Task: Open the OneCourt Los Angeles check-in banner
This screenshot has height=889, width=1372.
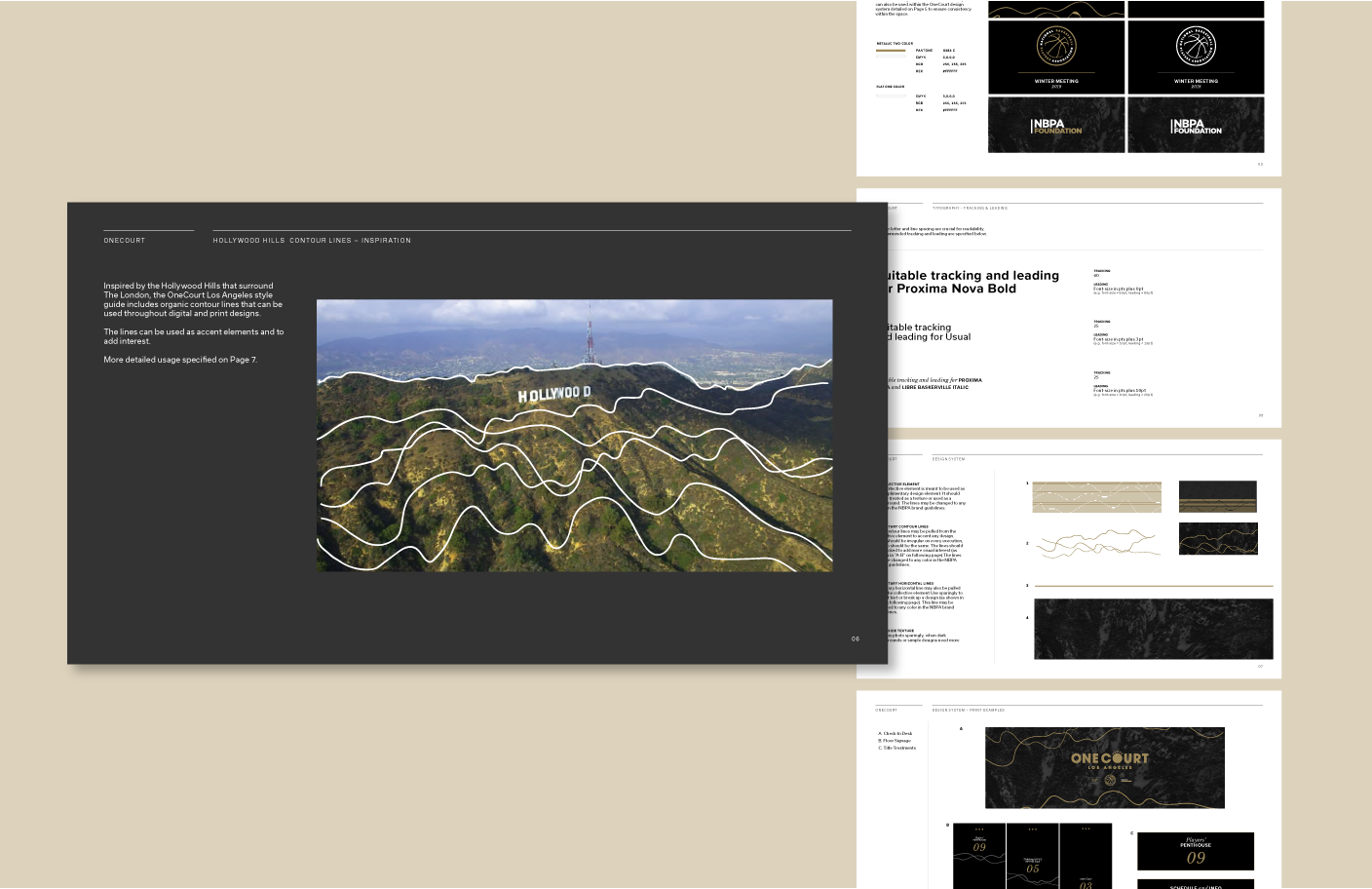Action: tap(1105, 767)
